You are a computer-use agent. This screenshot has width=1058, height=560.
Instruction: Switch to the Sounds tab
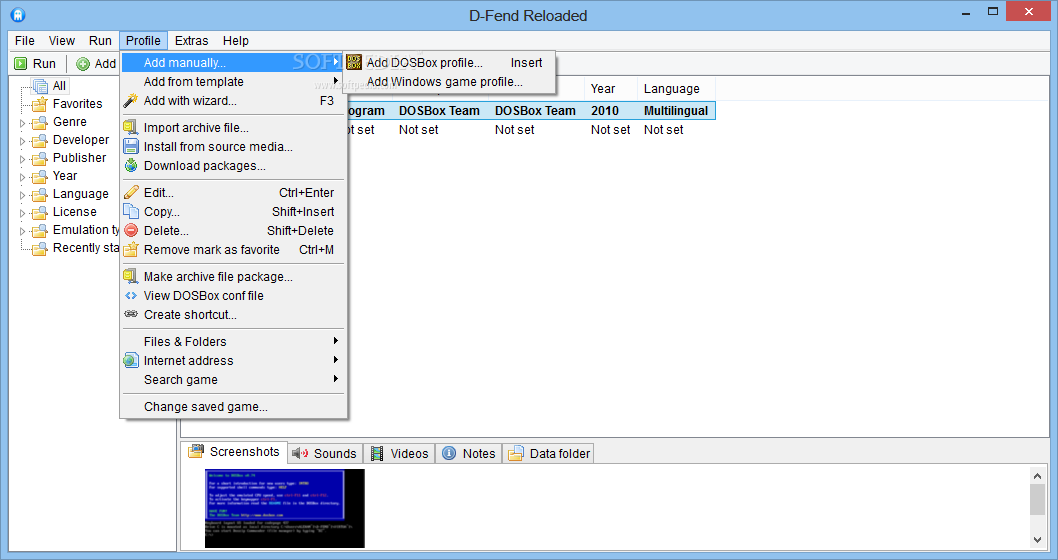(x=325, y=453)
